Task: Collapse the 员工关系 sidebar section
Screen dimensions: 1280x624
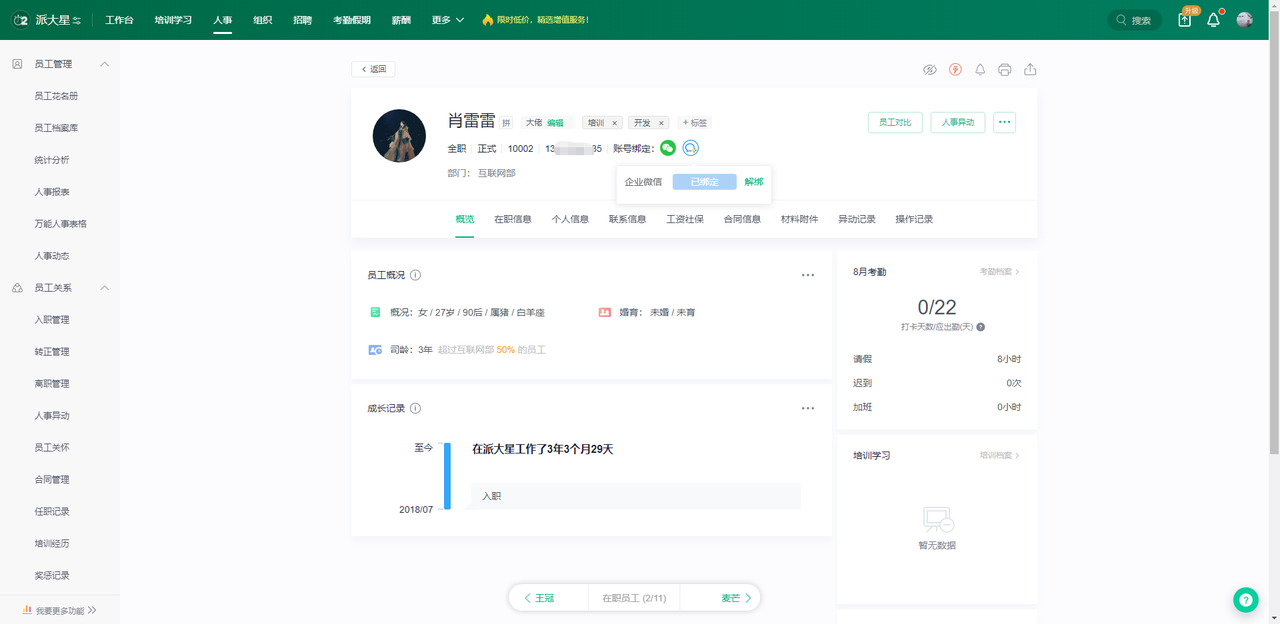Action: [105, 288]
